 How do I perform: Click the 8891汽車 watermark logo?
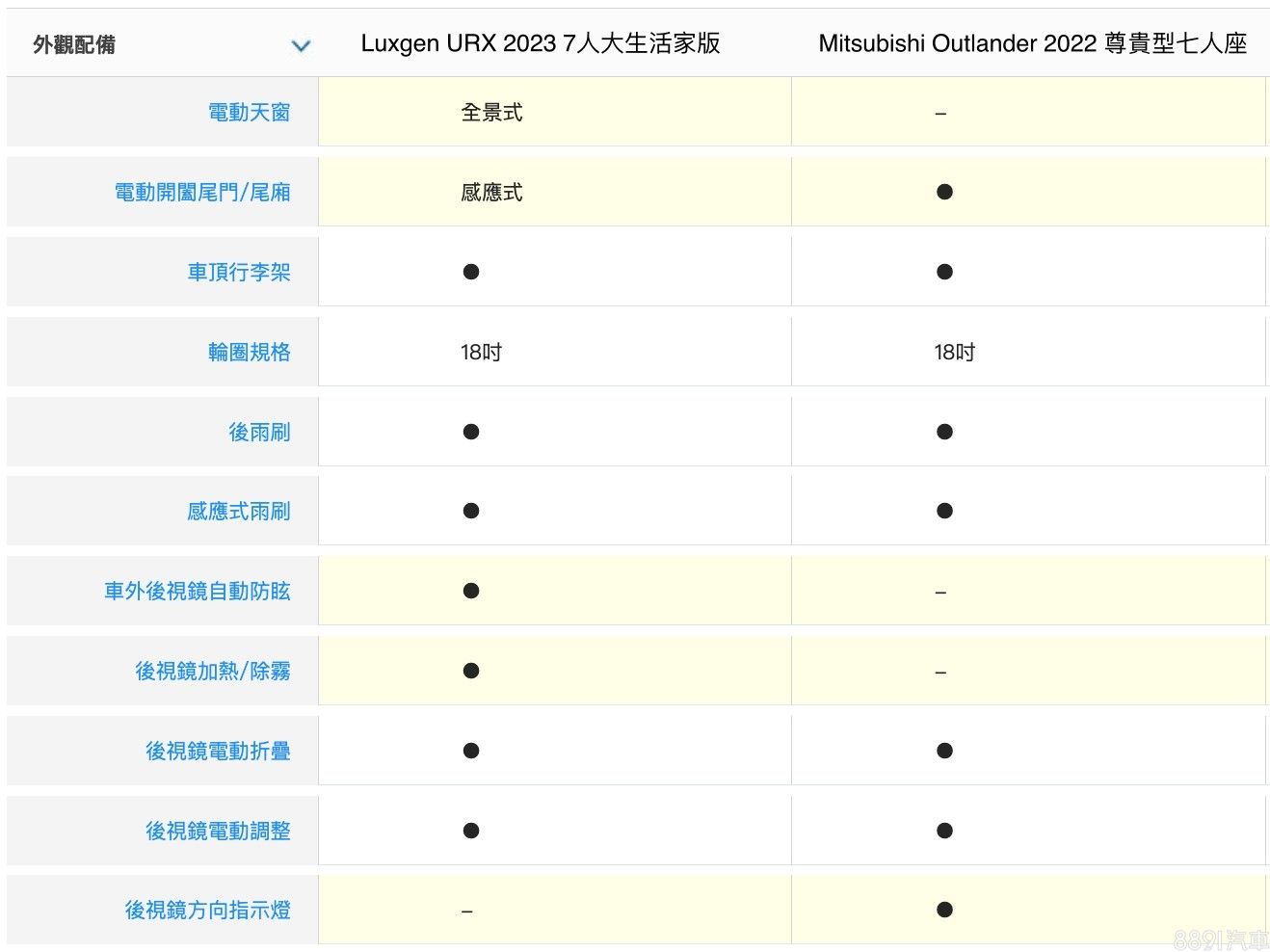point(1220,939)
